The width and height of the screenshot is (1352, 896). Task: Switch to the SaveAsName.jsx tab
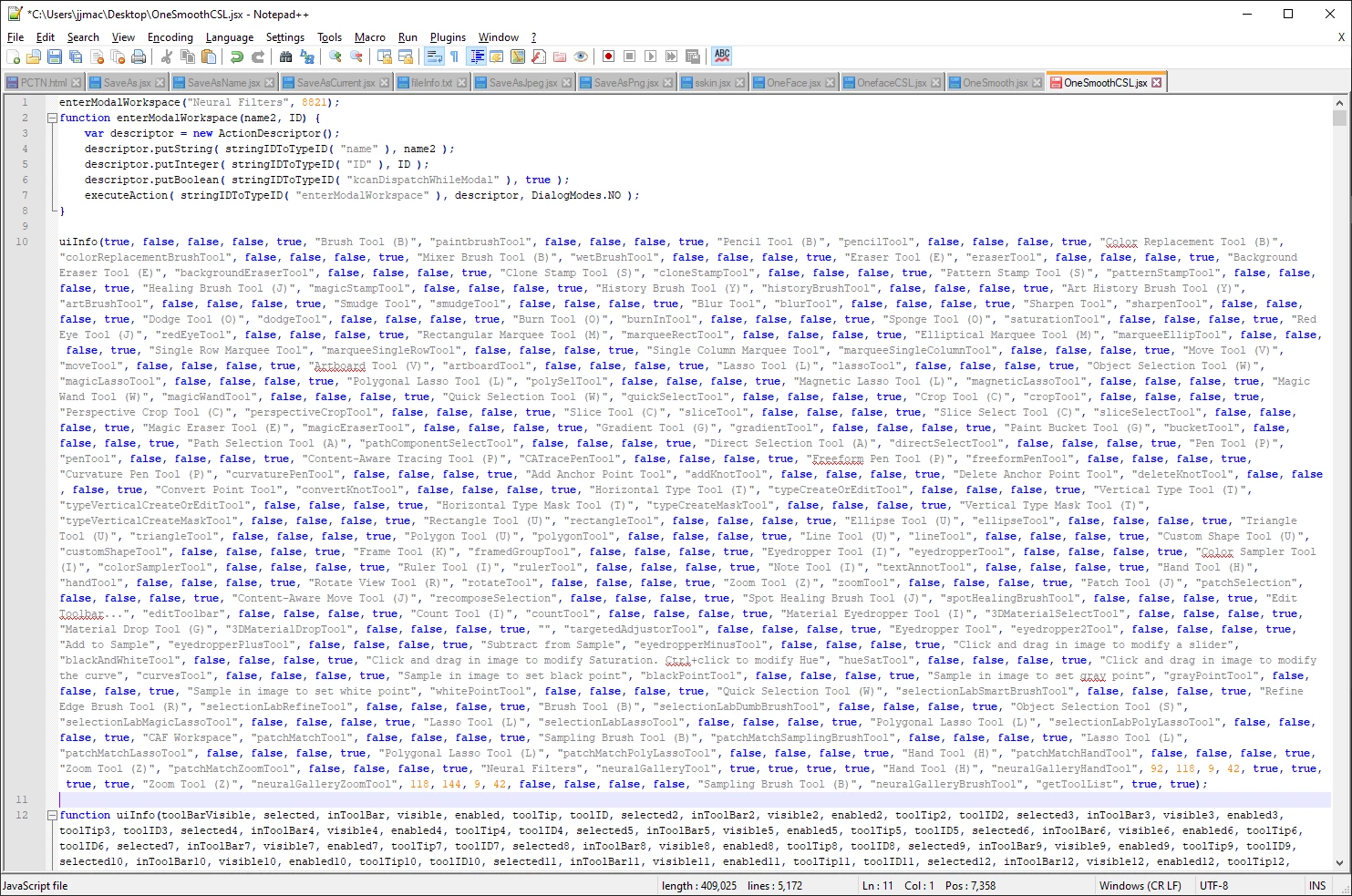pos(223,83)
